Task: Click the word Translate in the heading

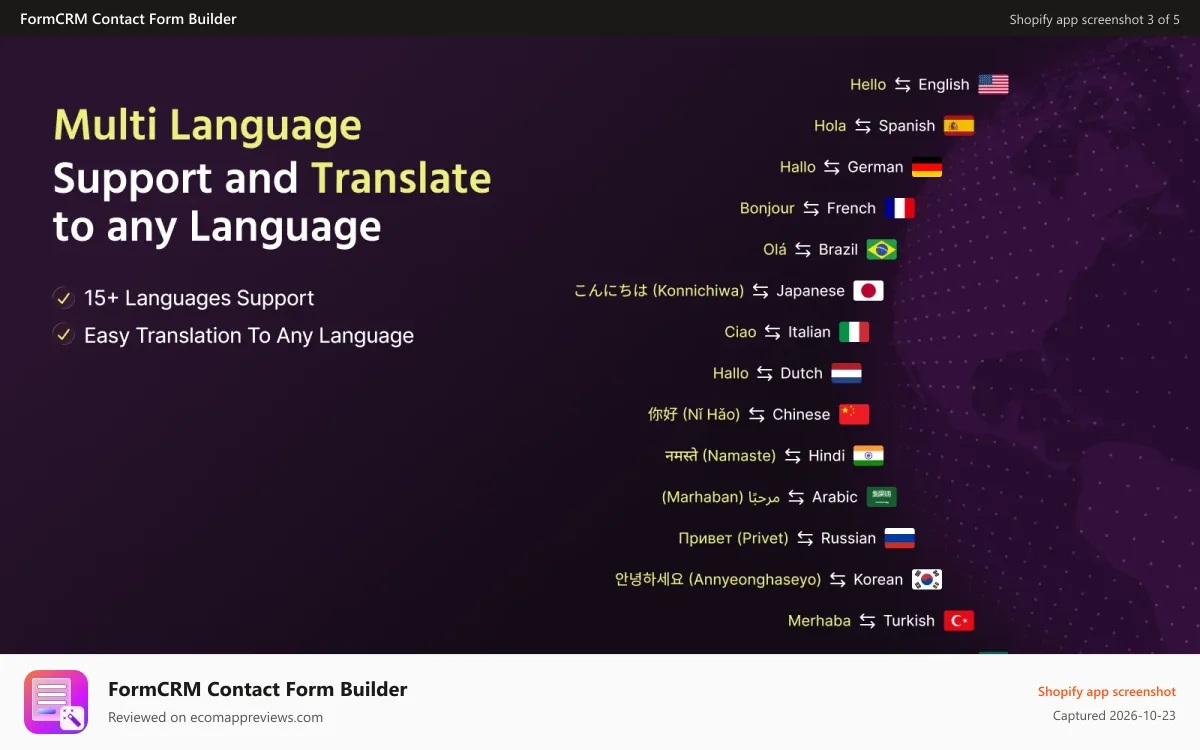Action: (x=401, y=178)
